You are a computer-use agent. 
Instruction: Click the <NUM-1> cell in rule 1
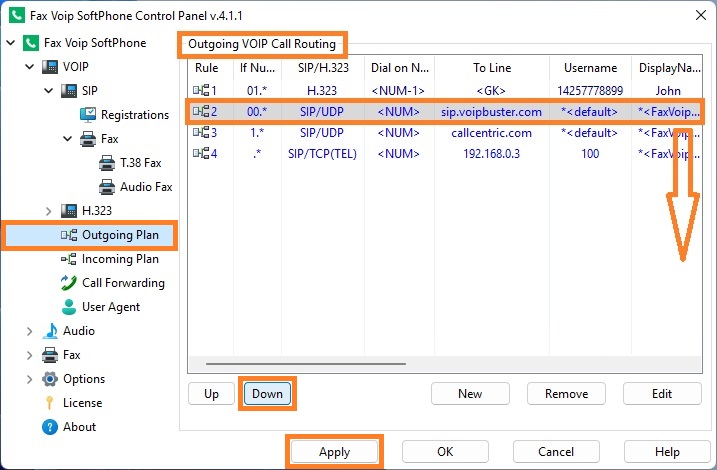point(398,91)
